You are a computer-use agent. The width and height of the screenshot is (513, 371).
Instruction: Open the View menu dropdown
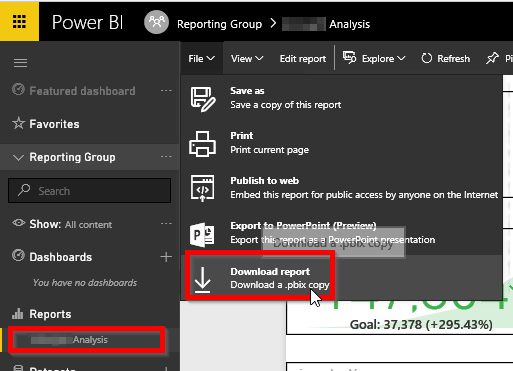tap(247, 59)
